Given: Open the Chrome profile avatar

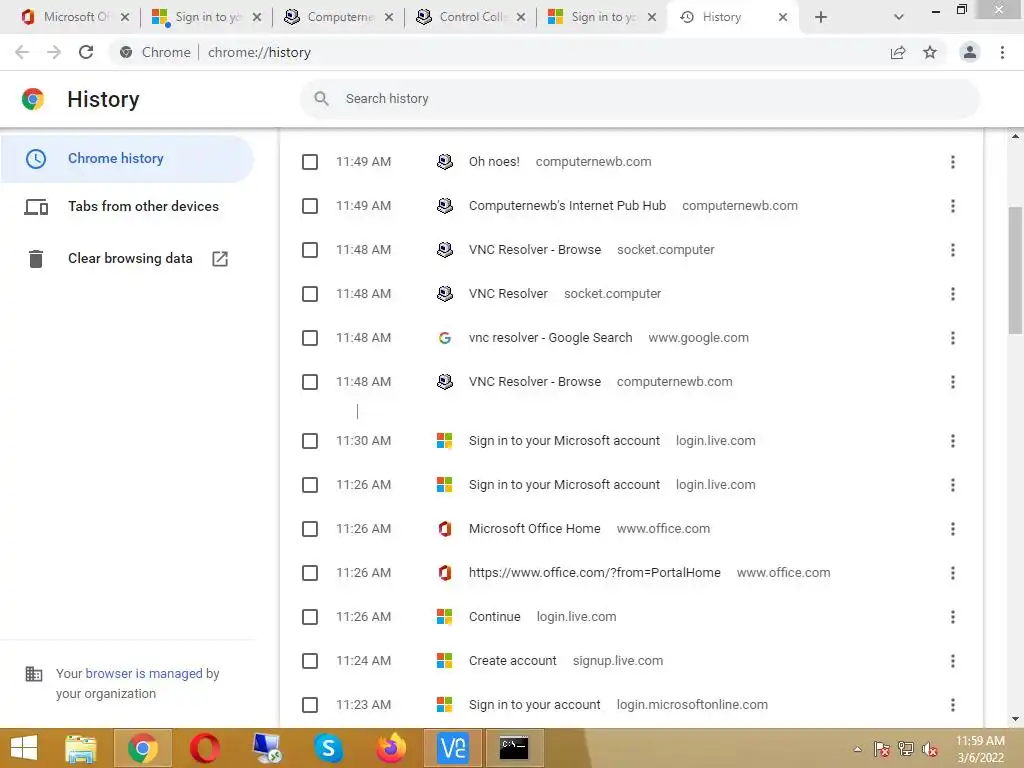Looking at the screenshot, I should (x=970, y=52).
